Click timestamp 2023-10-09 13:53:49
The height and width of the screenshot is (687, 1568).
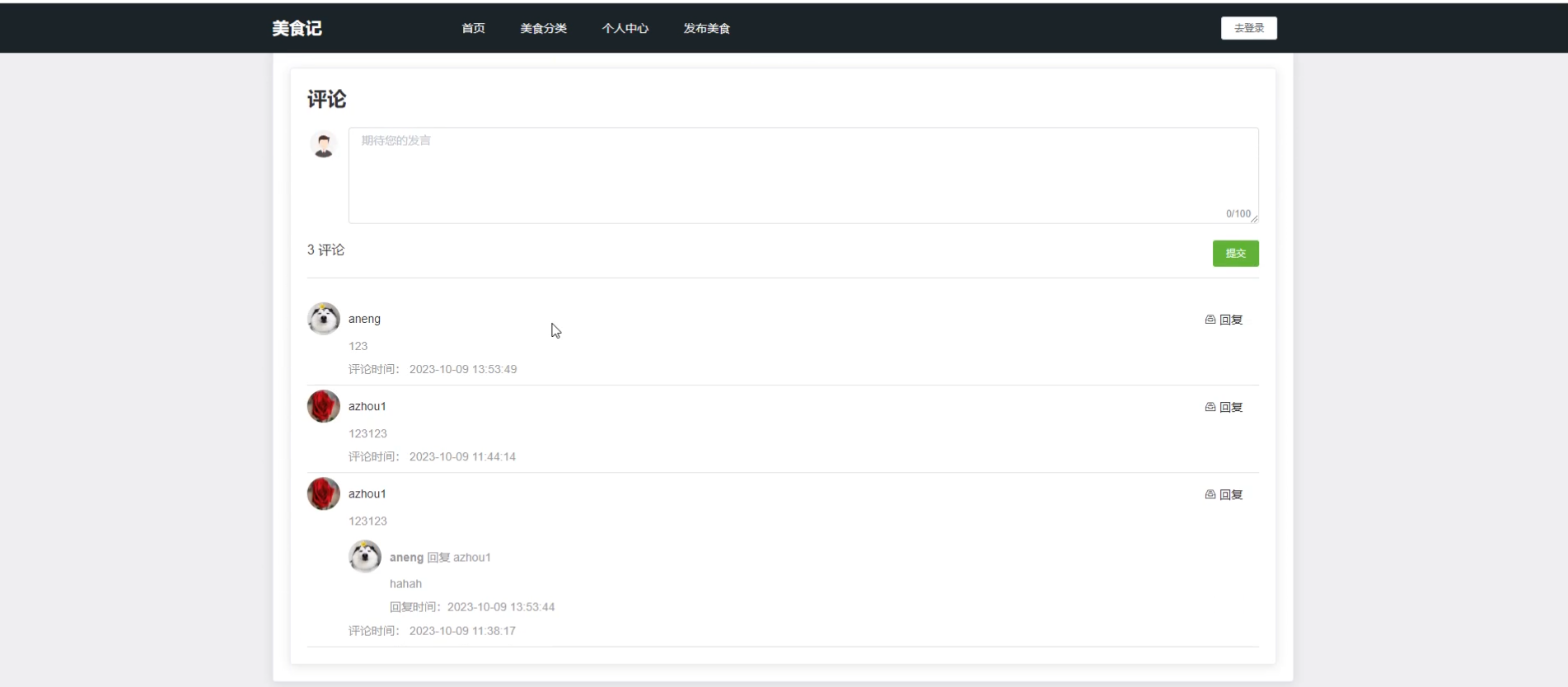463,369
